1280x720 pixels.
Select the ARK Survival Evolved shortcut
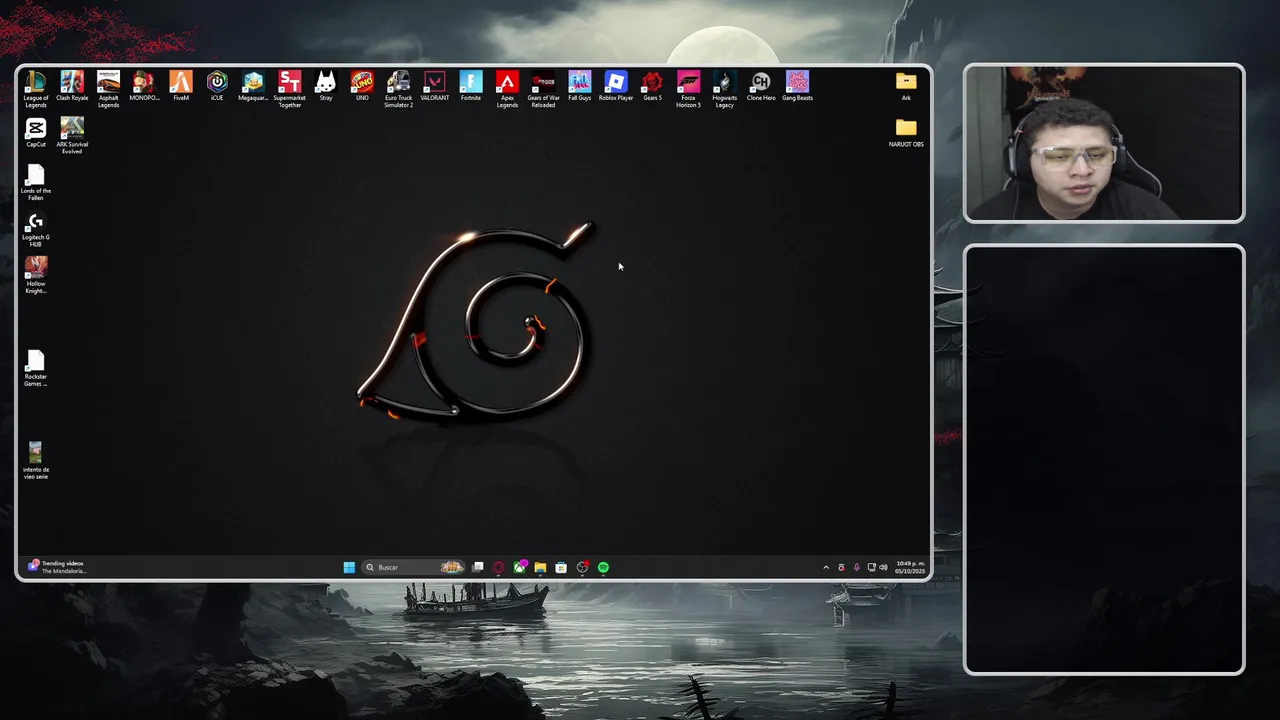pyautogui.click(x=72, y=135)
